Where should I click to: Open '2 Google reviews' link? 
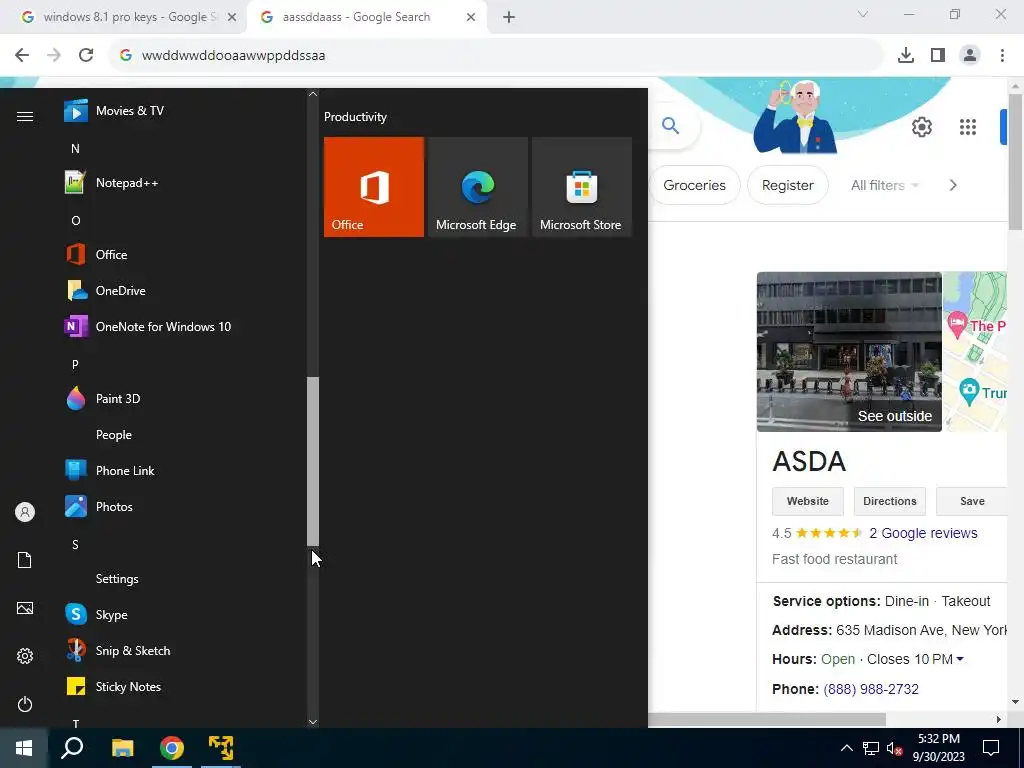point(923,533)
